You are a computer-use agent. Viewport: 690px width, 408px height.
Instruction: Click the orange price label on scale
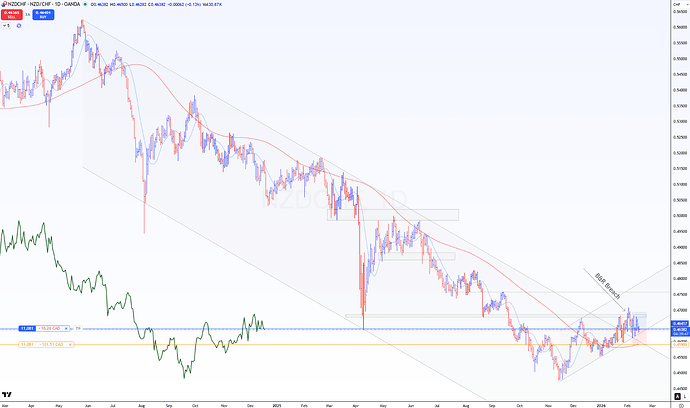point(680,344)
